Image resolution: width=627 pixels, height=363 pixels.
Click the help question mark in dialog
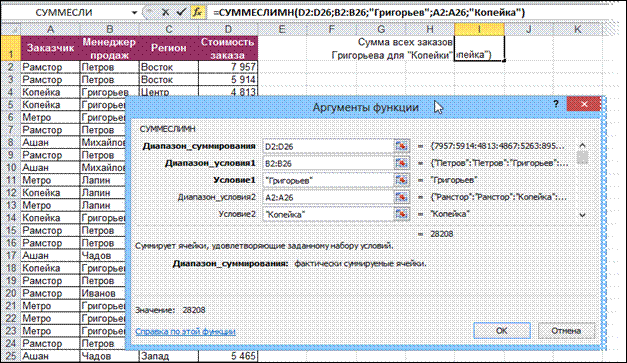coord(556,104)
